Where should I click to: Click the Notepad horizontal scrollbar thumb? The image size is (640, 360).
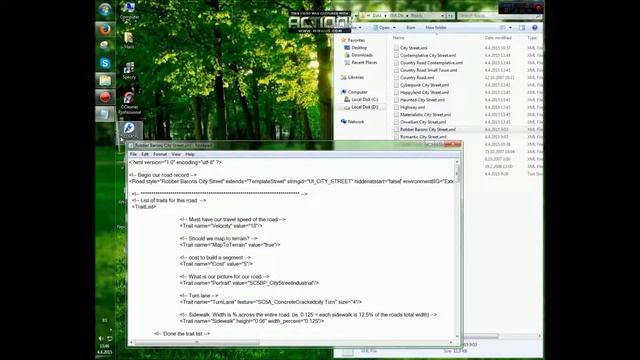[197, 342]
